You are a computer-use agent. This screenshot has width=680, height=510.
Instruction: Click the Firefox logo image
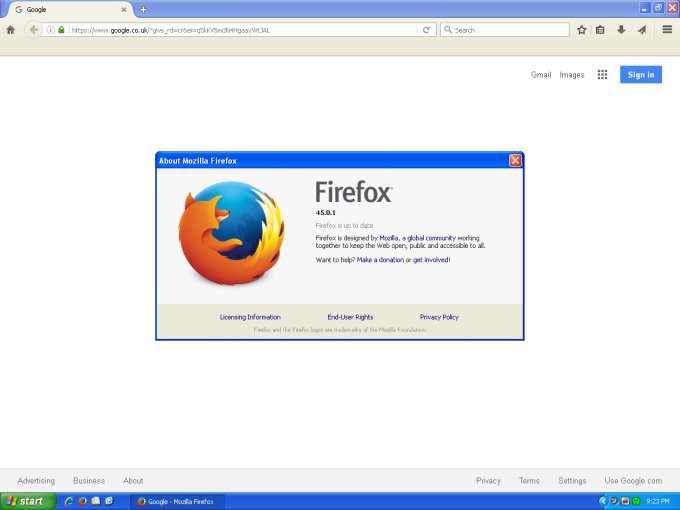(232, 233)
